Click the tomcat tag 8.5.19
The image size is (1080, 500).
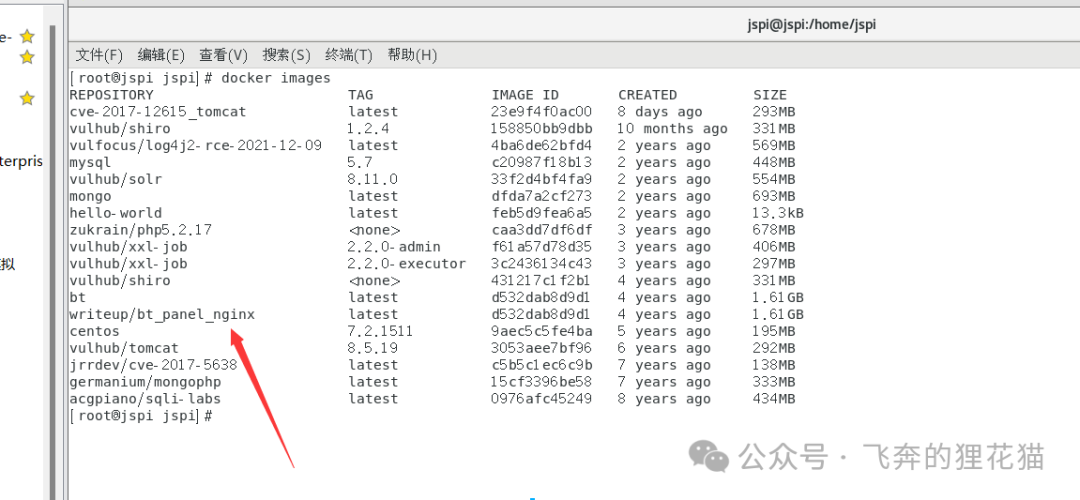373,348
